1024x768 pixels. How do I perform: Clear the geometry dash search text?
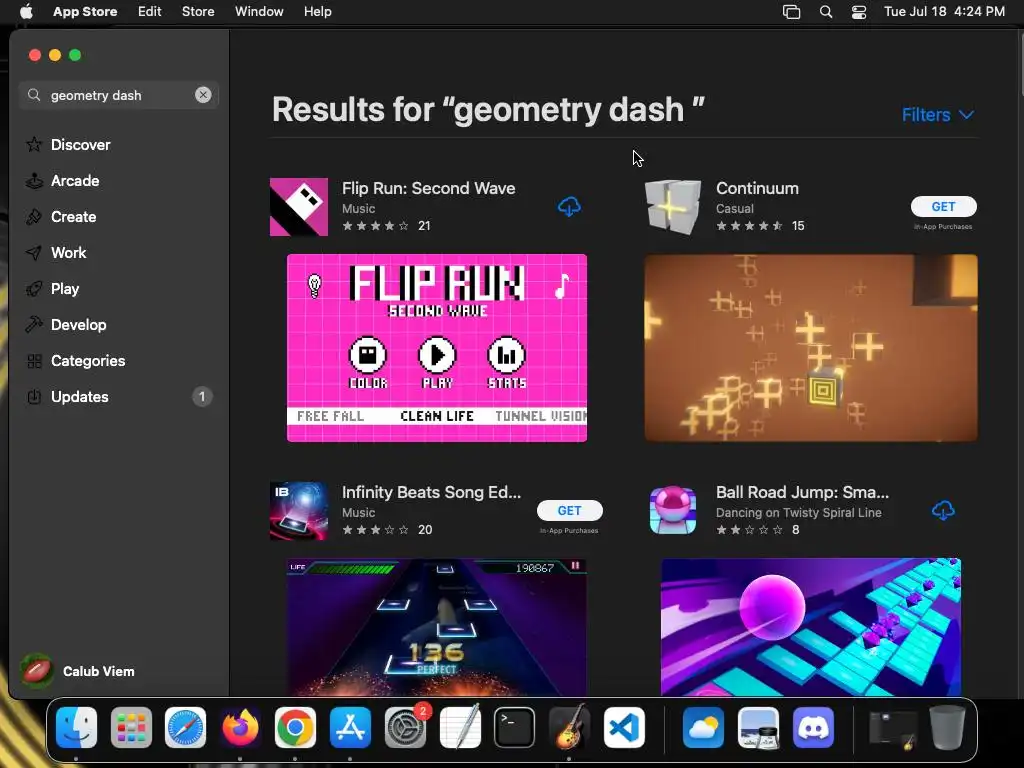coord(203,95)
